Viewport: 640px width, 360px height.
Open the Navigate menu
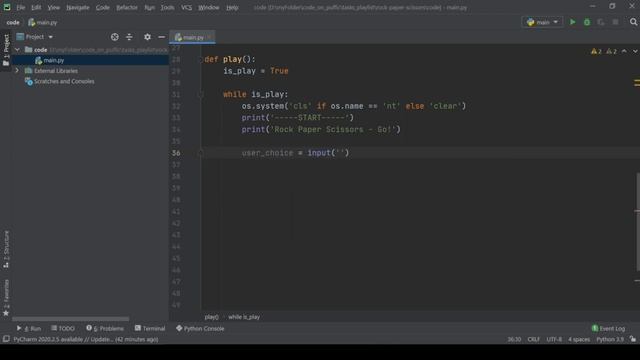tap(78, 7)
